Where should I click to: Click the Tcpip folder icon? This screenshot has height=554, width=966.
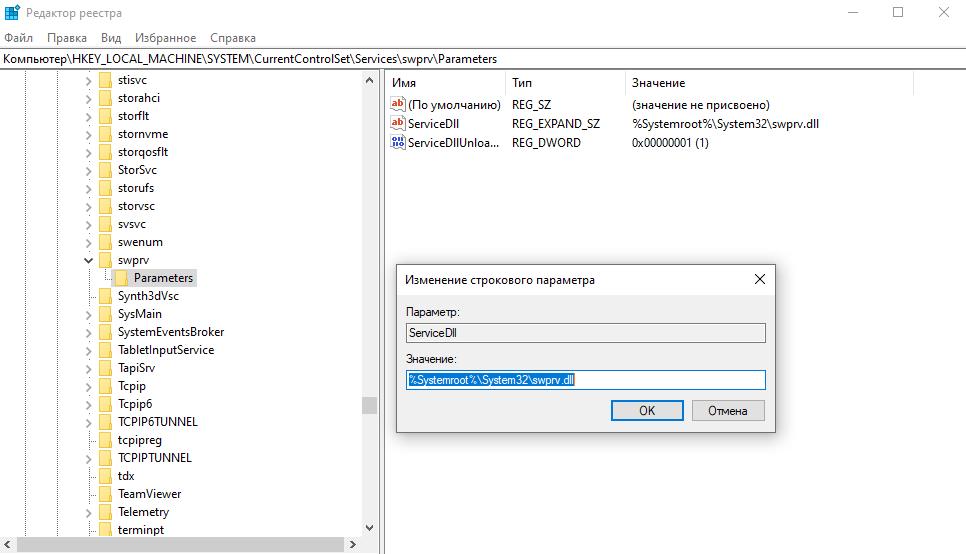pos(105,386)
